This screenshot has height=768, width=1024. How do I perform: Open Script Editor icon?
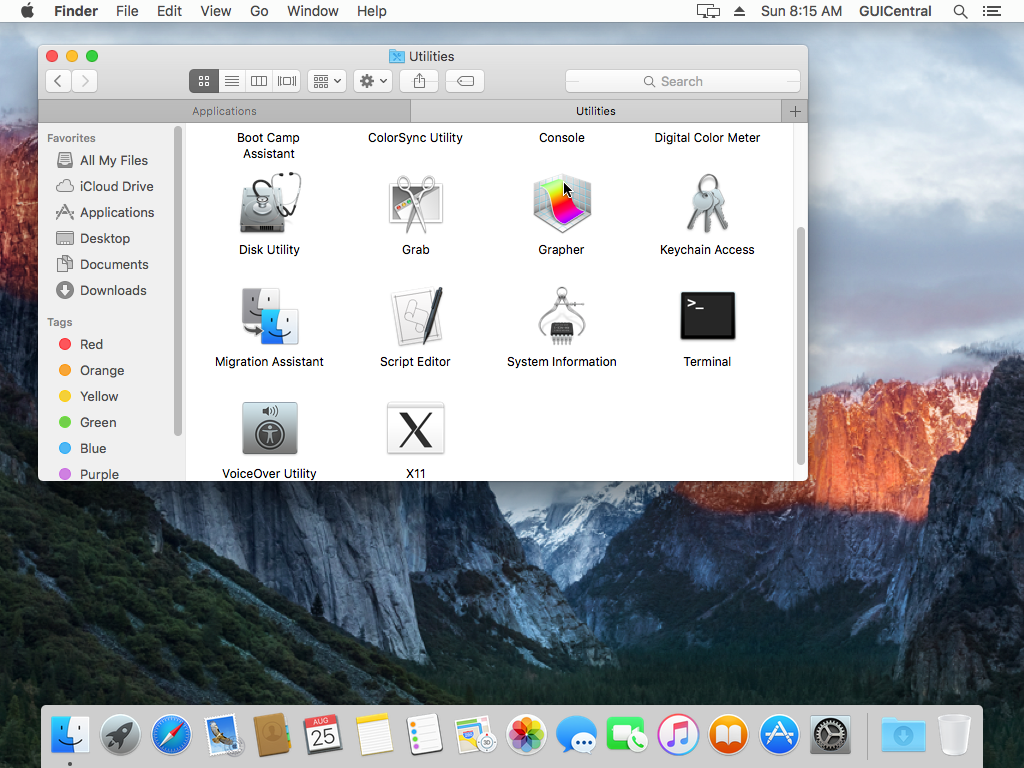pos(415,316)
